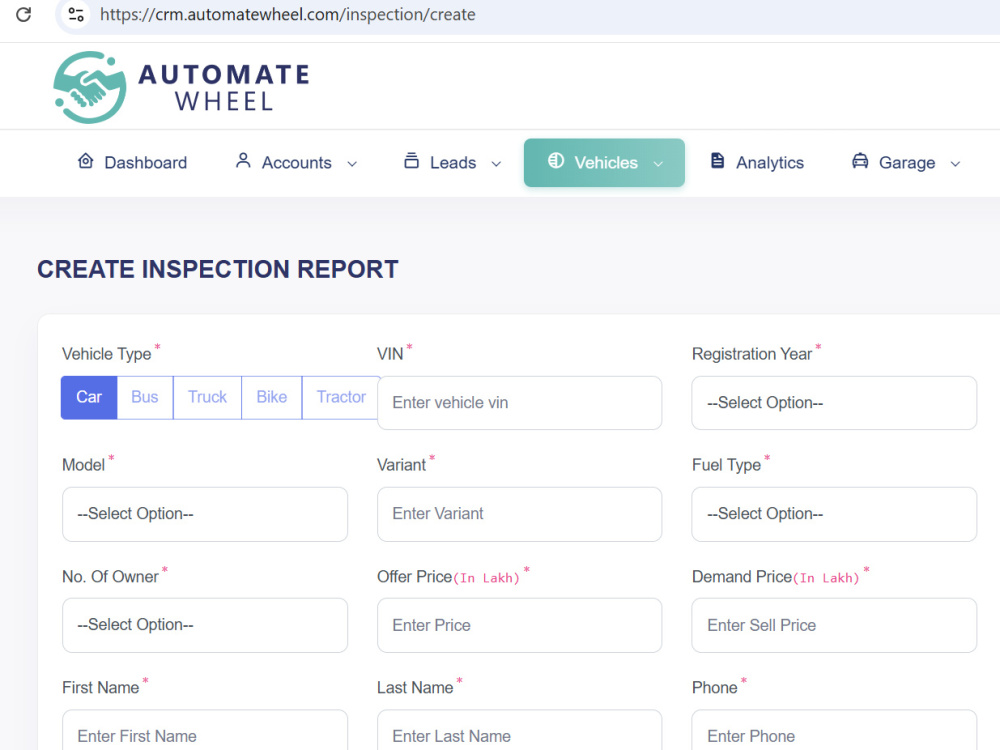Open site settings icon in address bar
This screenshot has width=1000, height=750.
(x=76, y=14)
